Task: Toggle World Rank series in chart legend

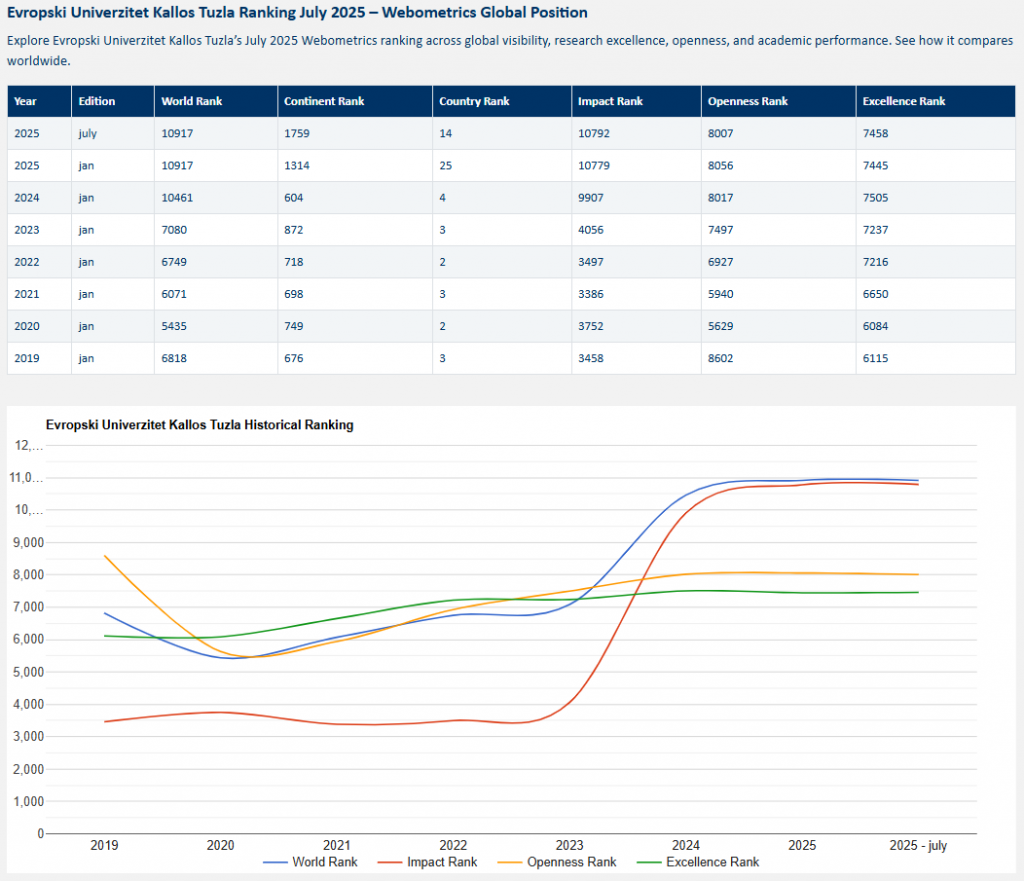Action: (310, 862)
